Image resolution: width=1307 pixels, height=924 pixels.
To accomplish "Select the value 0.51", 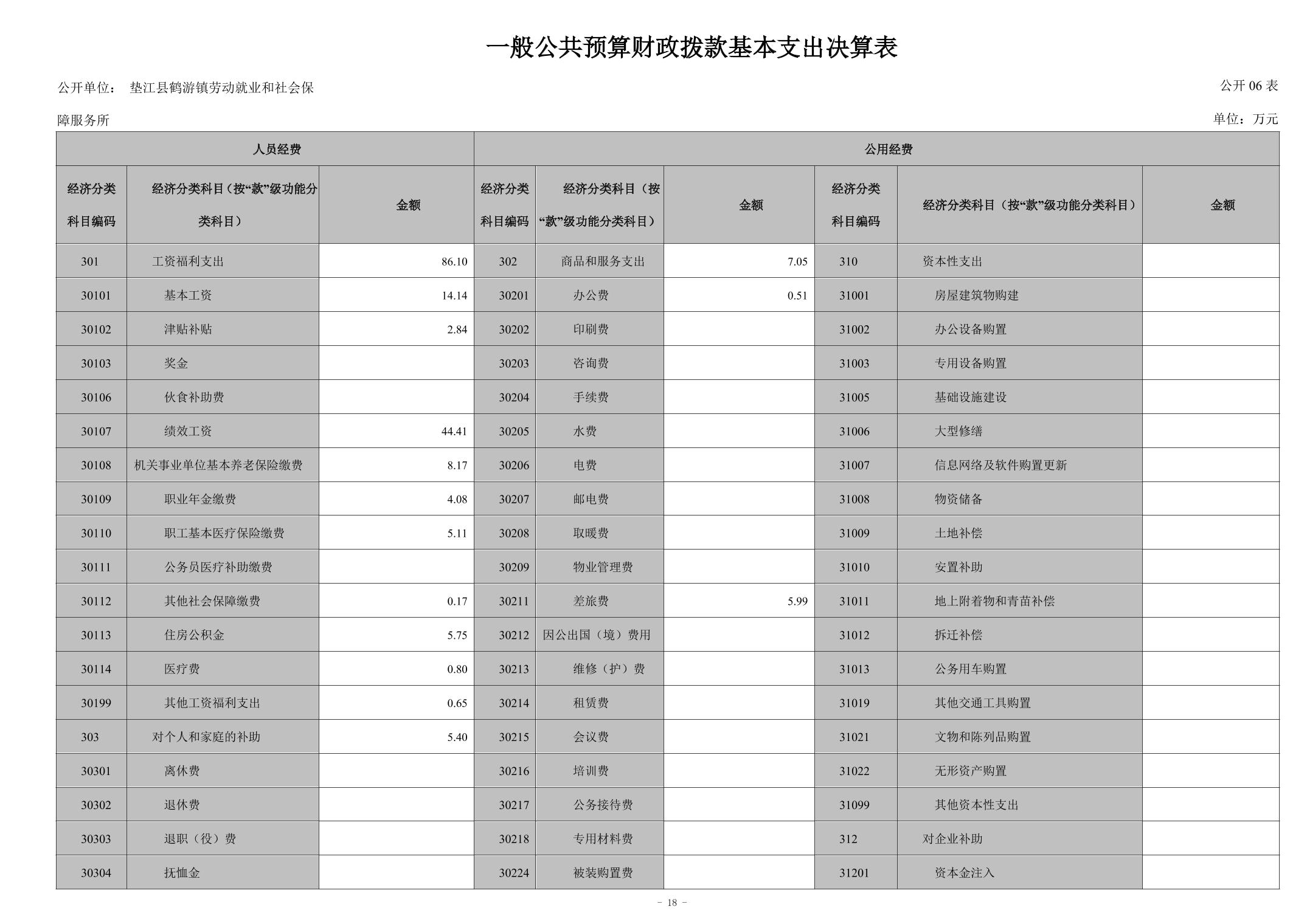I will tap(797, 295).
